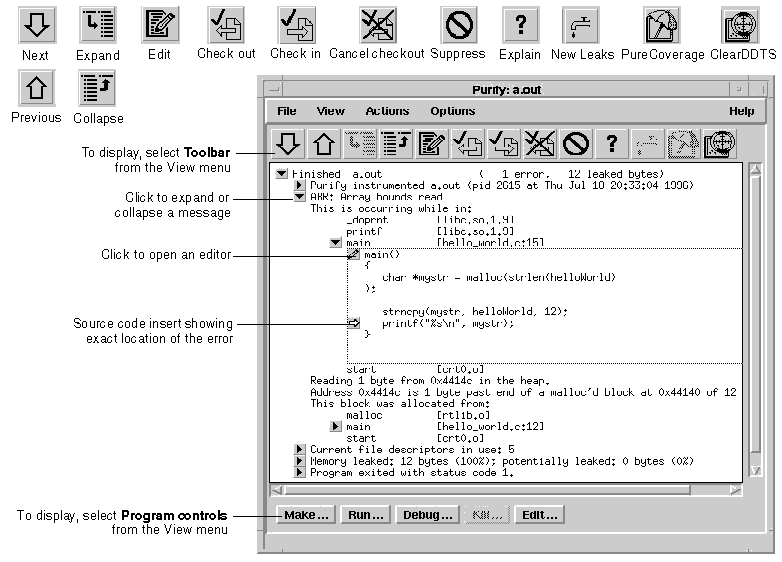The height and width of the screenshot is (562, 782).
Task: Expand the main [hello_world.c:12] entry
Action: [336, 426]
